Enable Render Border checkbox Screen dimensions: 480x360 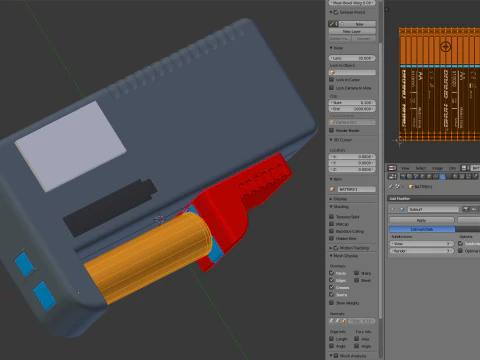332,131
